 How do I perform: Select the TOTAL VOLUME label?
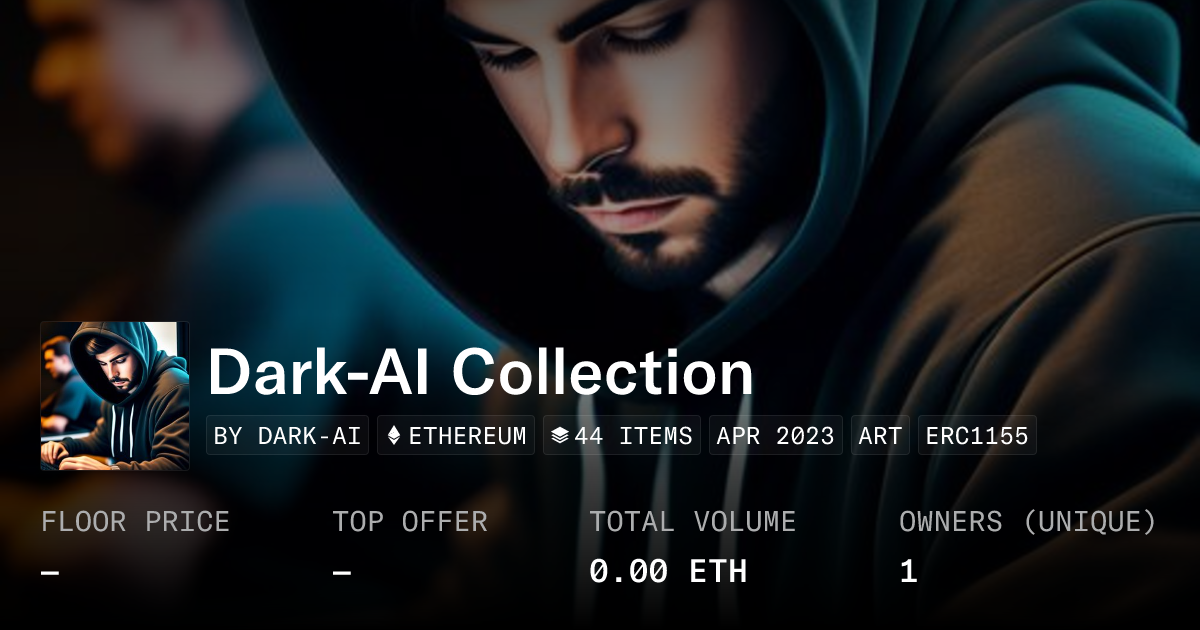(x=693, y=522)
